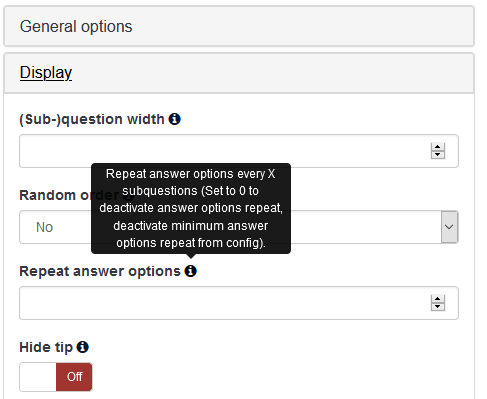Decrease Repeat answer options with down arrow
Screen dimensions: 487x399
[438, 307]
